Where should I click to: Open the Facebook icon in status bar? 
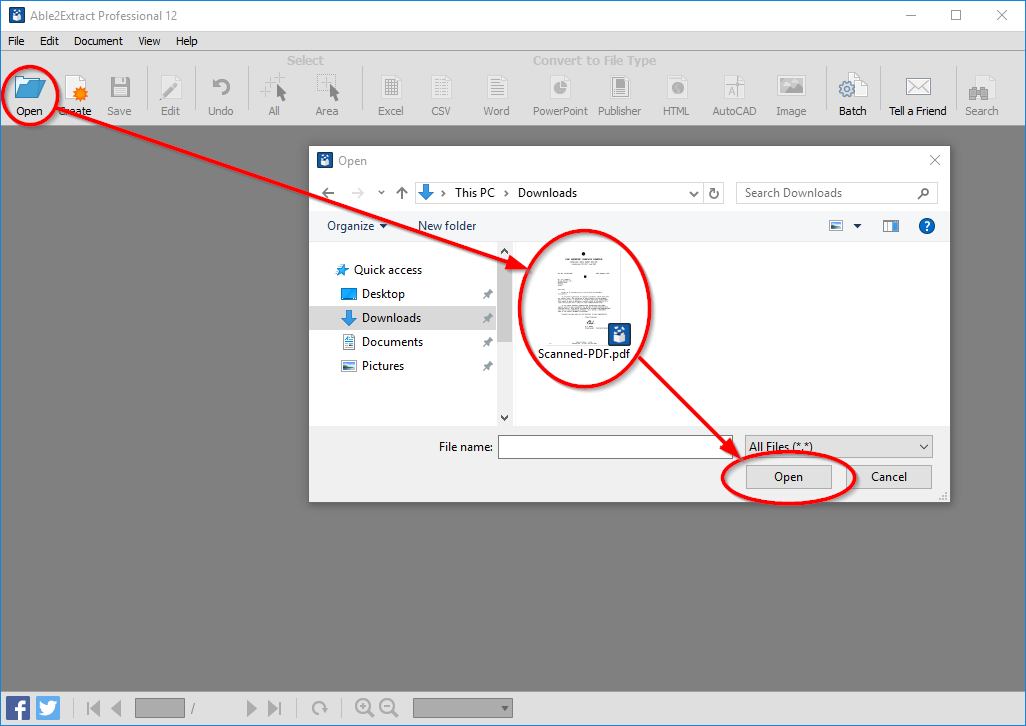pyautogui.click(x=18, y=708)
